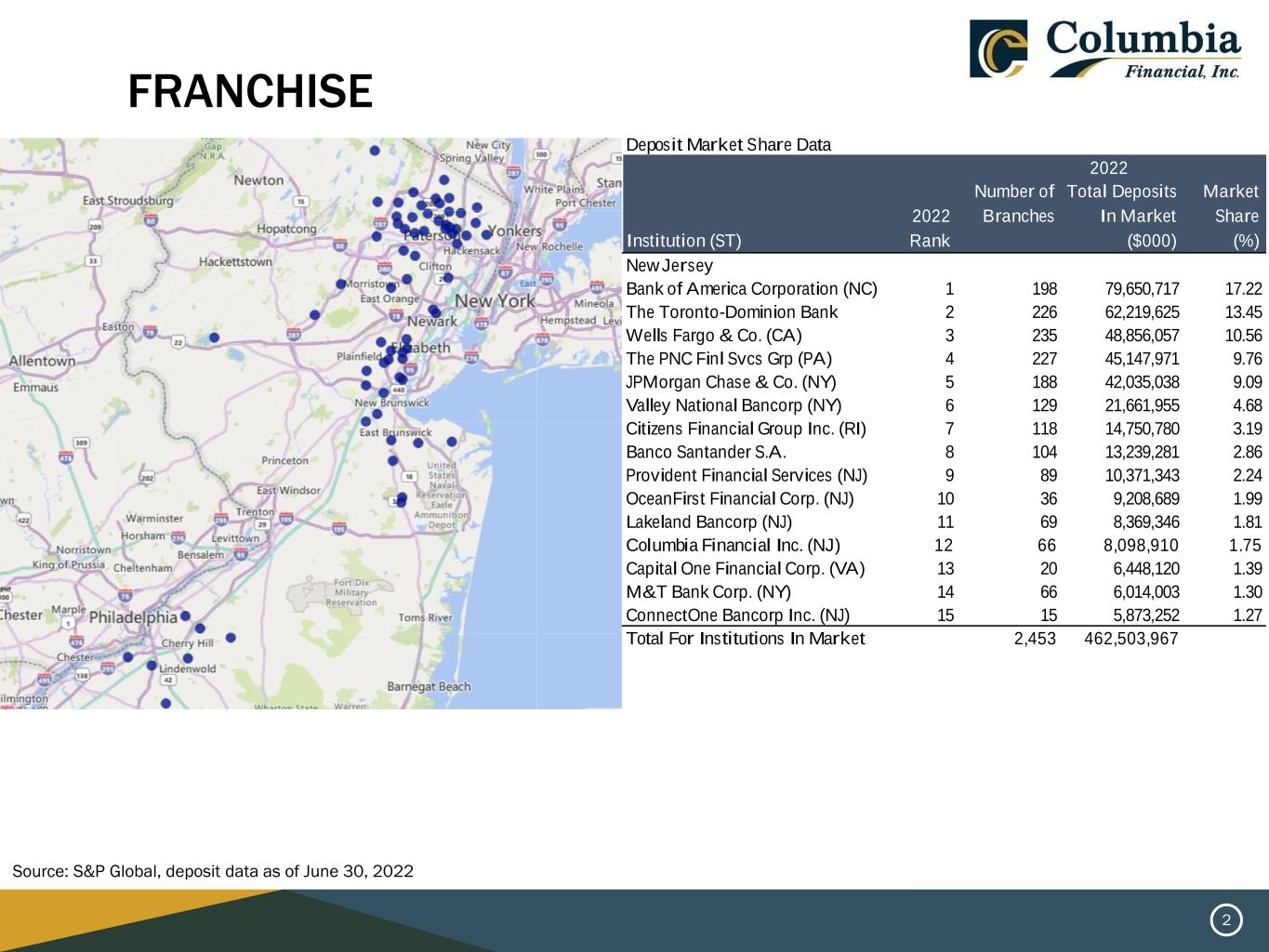The width and height of the screenshot is (1269, 952).
Task: Click the Route 209 shield near East Stroudsburg
Action: (94, 226)
